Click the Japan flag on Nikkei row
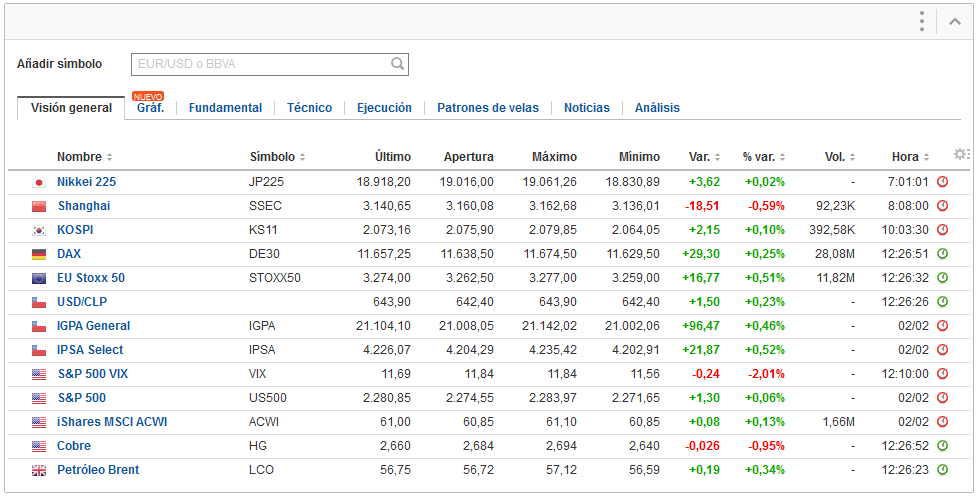978x499 pixels. point(39,183)
